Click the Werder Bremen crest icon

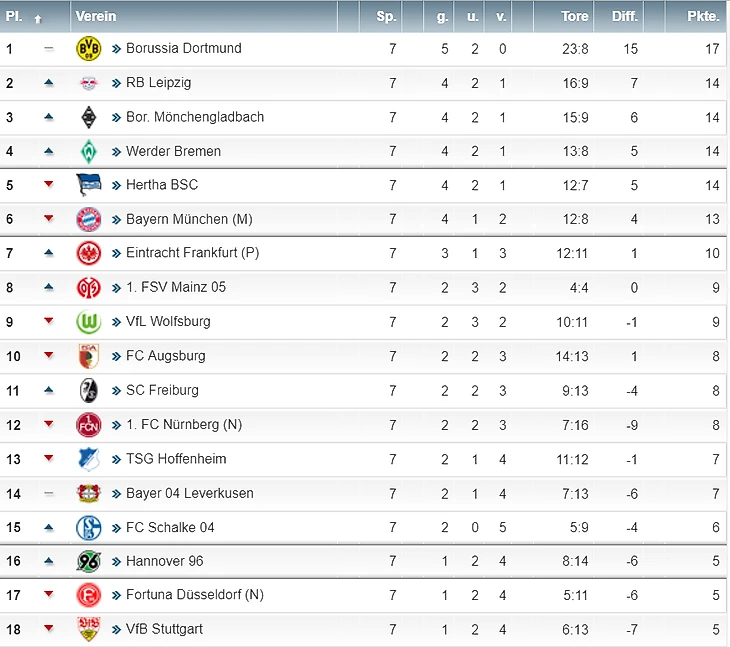(x=89, y=151)
